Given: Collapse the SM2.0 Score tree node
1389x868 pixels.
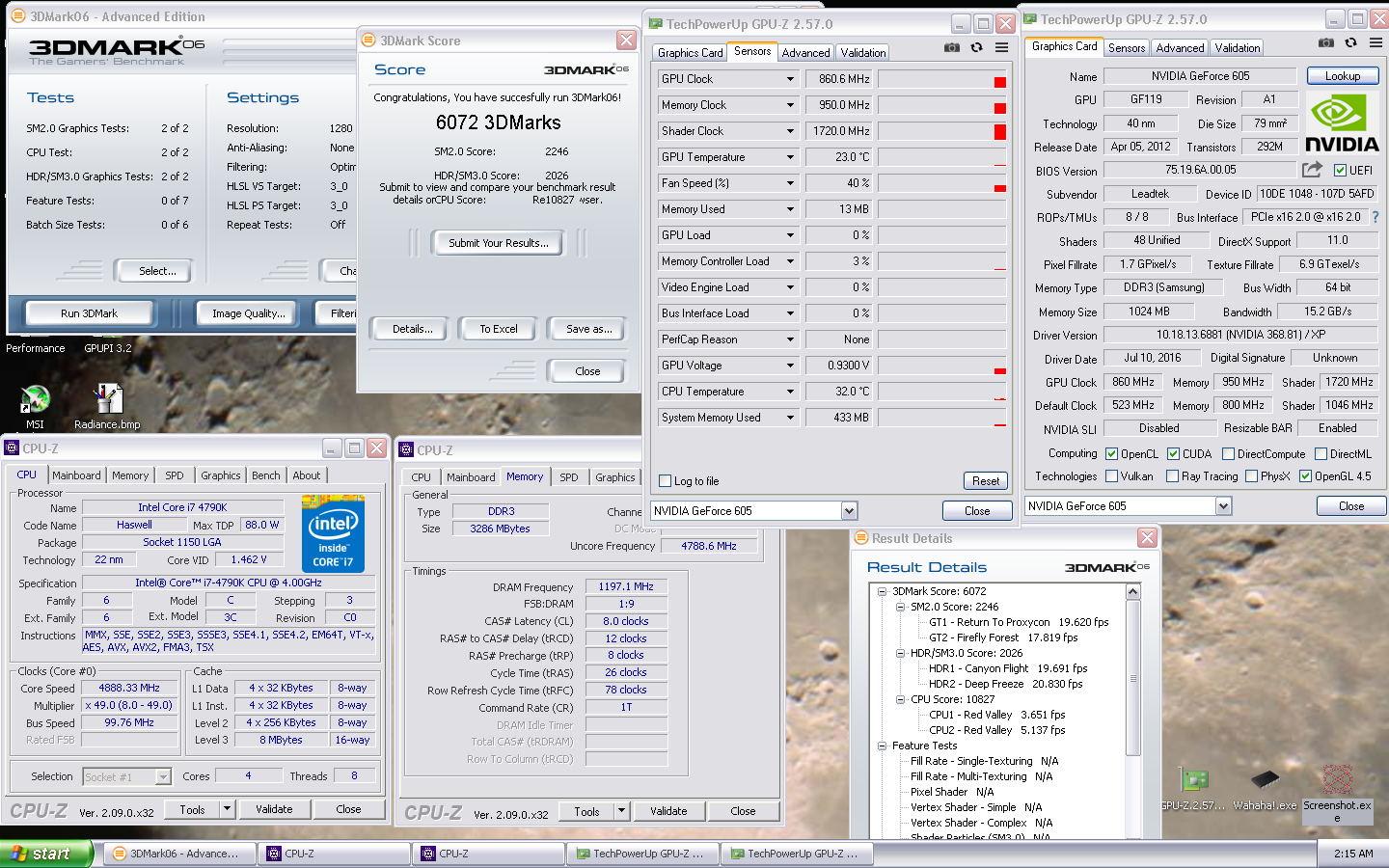Looking at the screenshot, I should click(x=900, y=607).
